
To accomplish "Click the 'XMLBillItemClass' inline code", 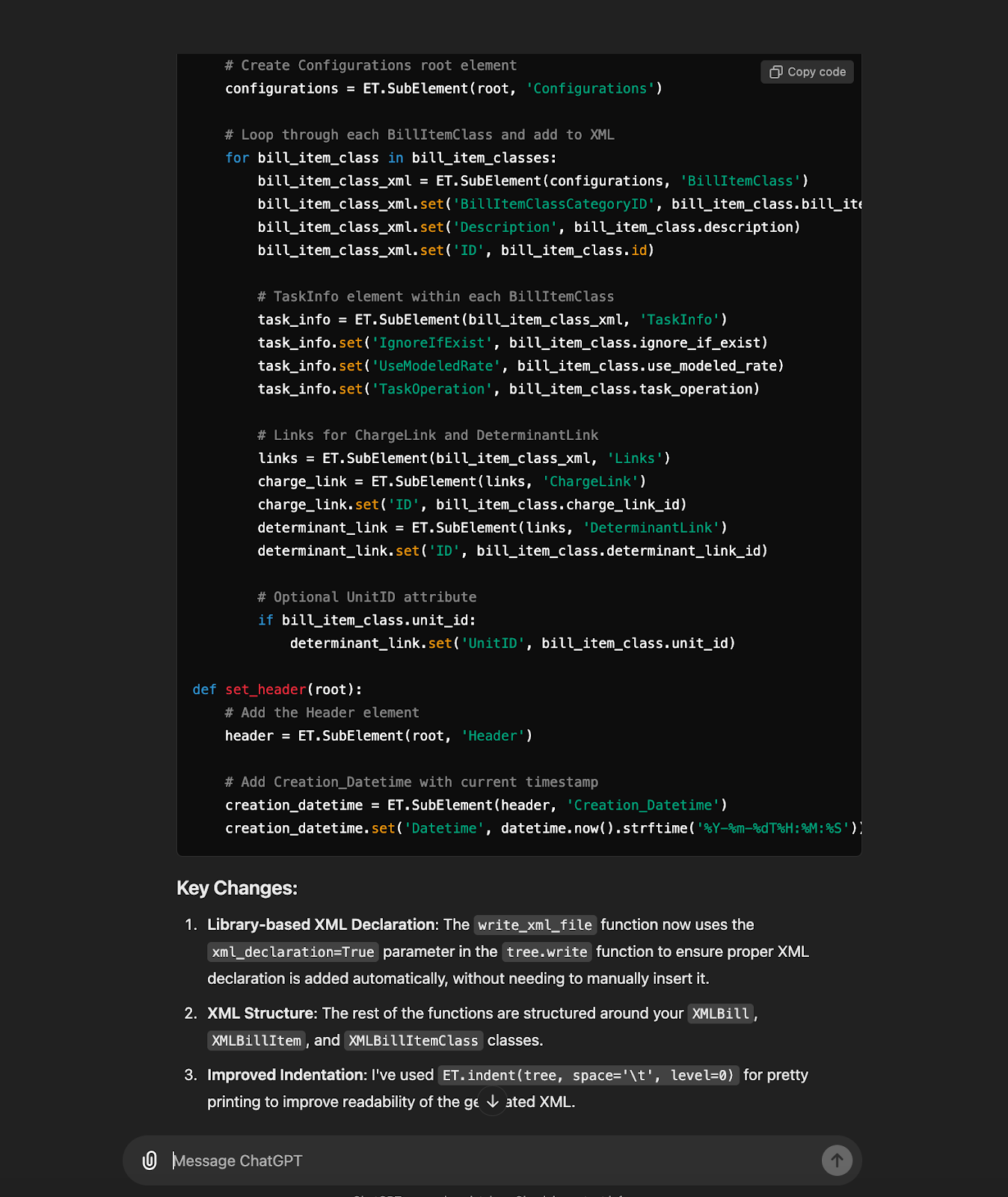I will point(413,1040).
